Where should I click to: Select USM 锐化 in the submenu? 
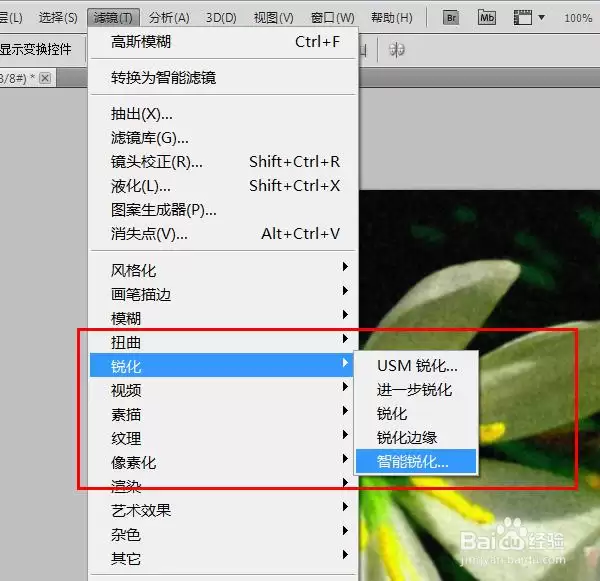coord(416,366)
